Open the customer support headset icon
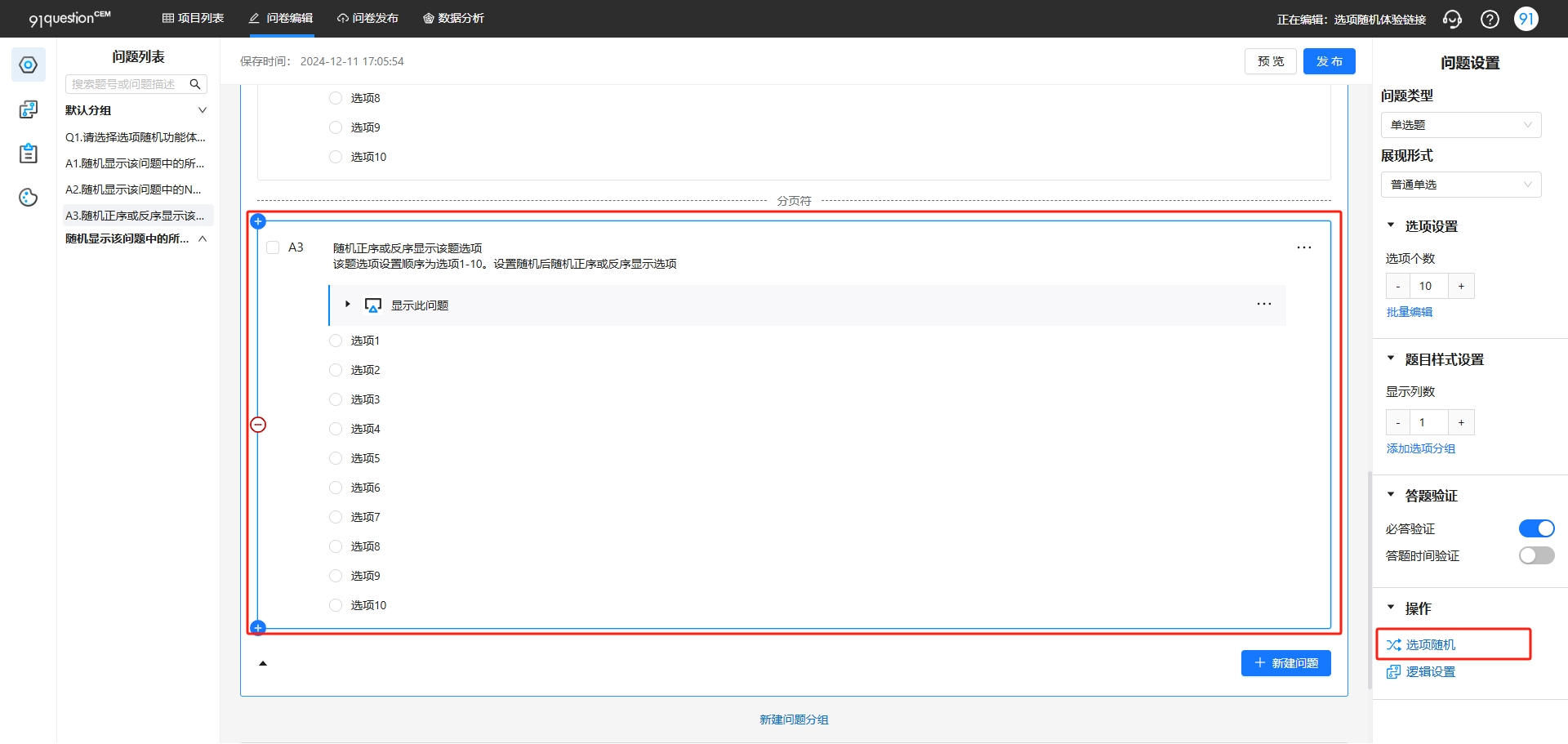1568x744 pixels. click(1452, 19)
